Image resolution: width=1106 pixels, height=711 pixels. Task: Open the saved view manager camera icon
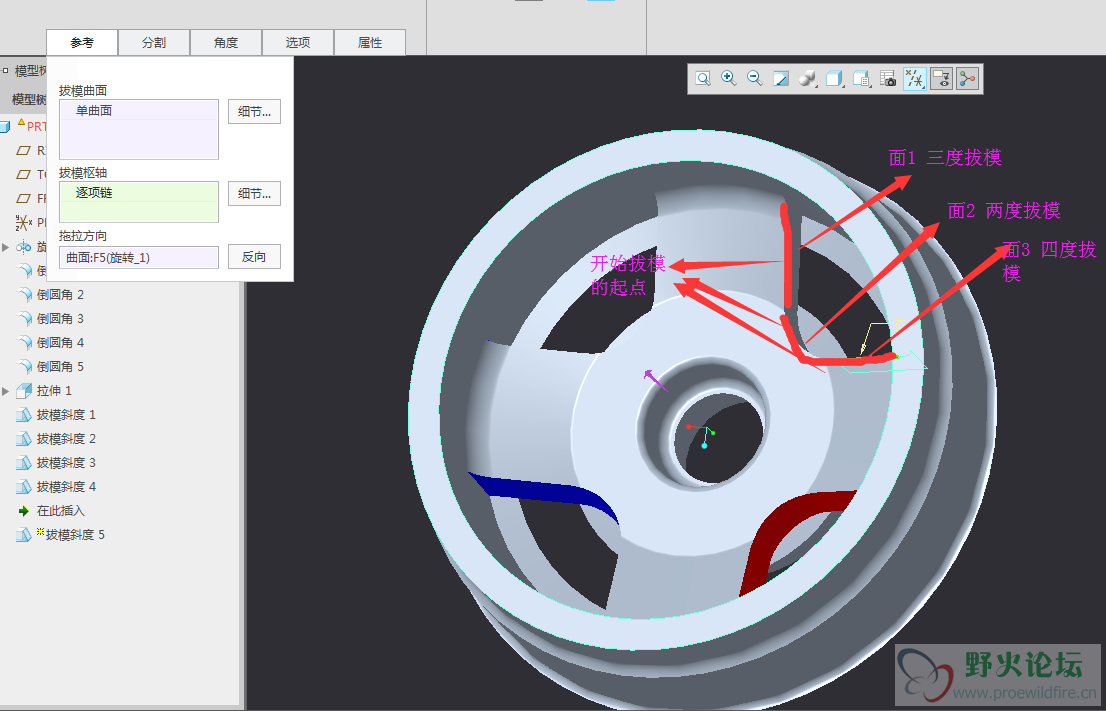pyautogui.click(x=887, y=79)
